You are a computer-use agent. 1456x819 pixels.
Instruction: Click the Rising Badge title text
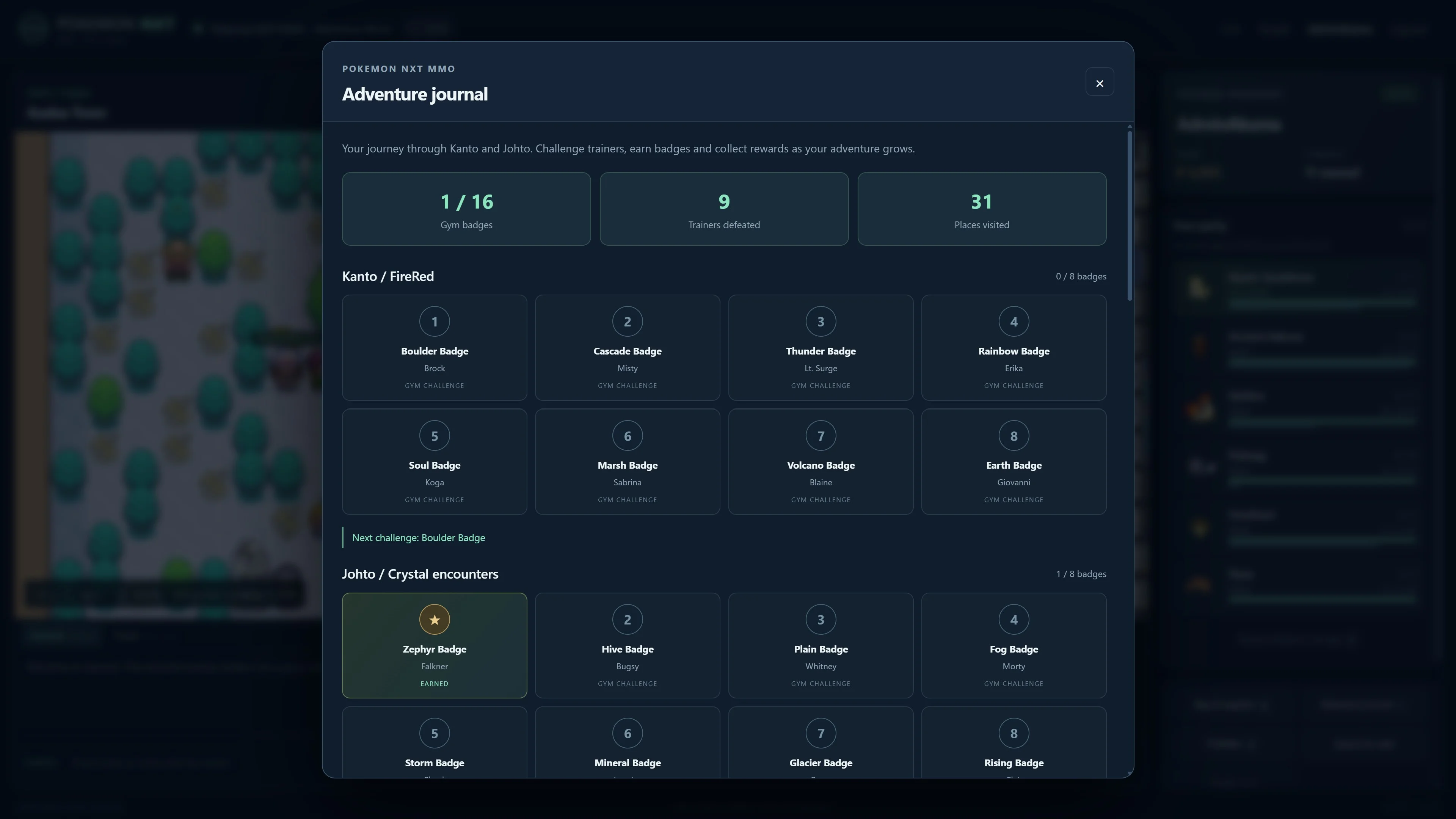(x=1014, y=763)
